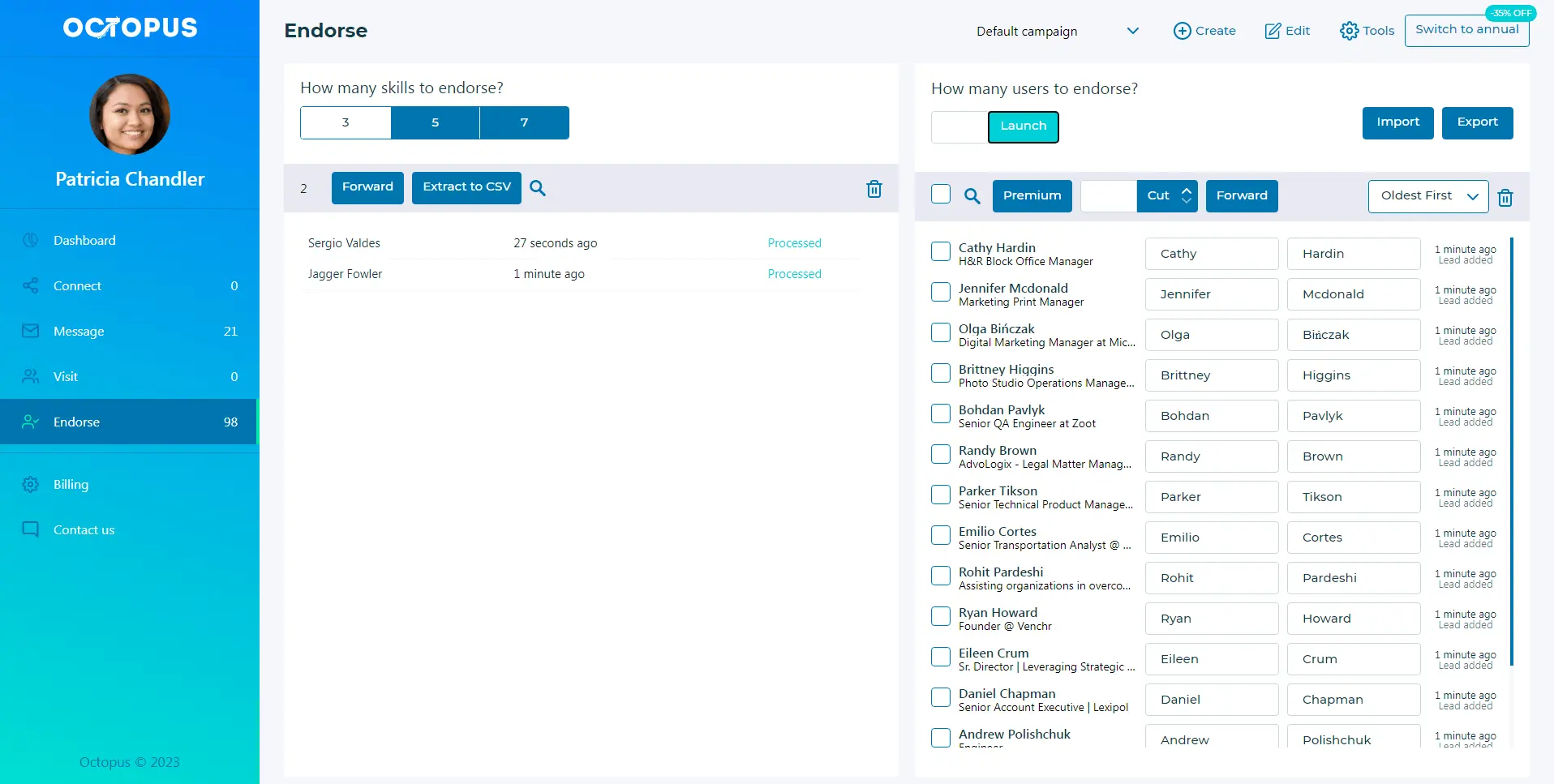Open the Message panel showing 21 items

pos(78,331)
